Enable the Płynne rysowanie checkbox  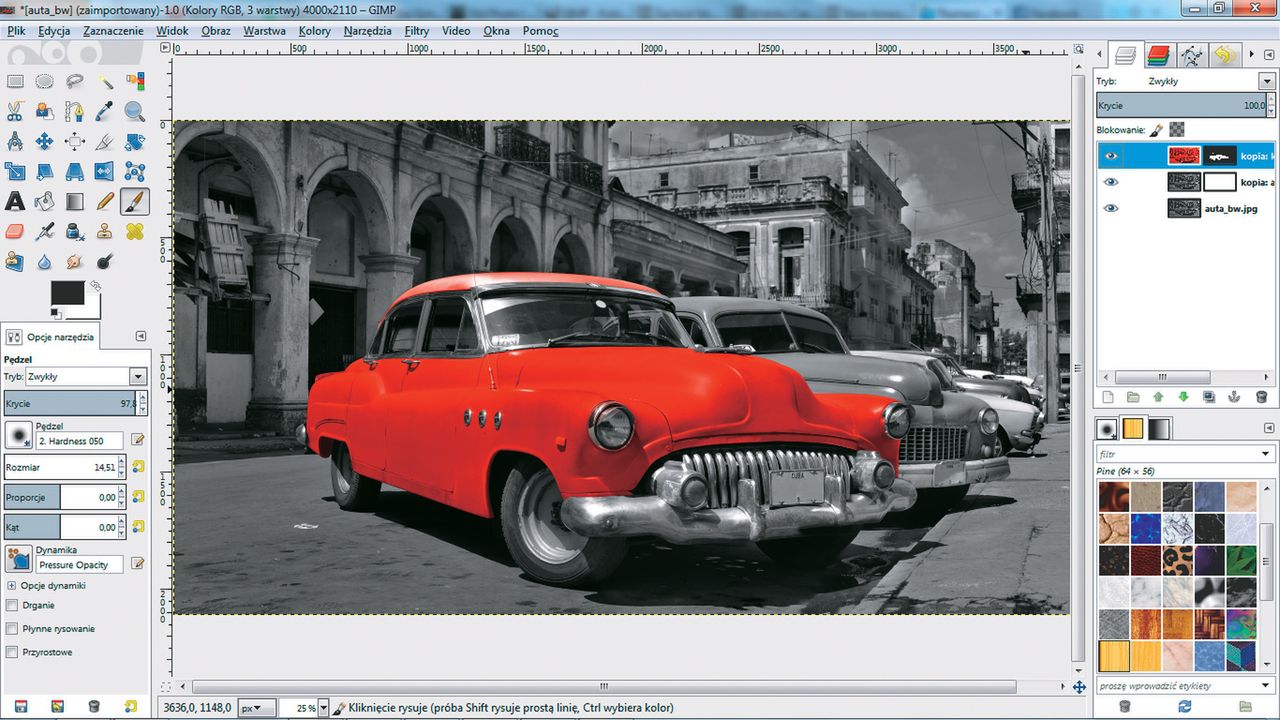(12, 629)
